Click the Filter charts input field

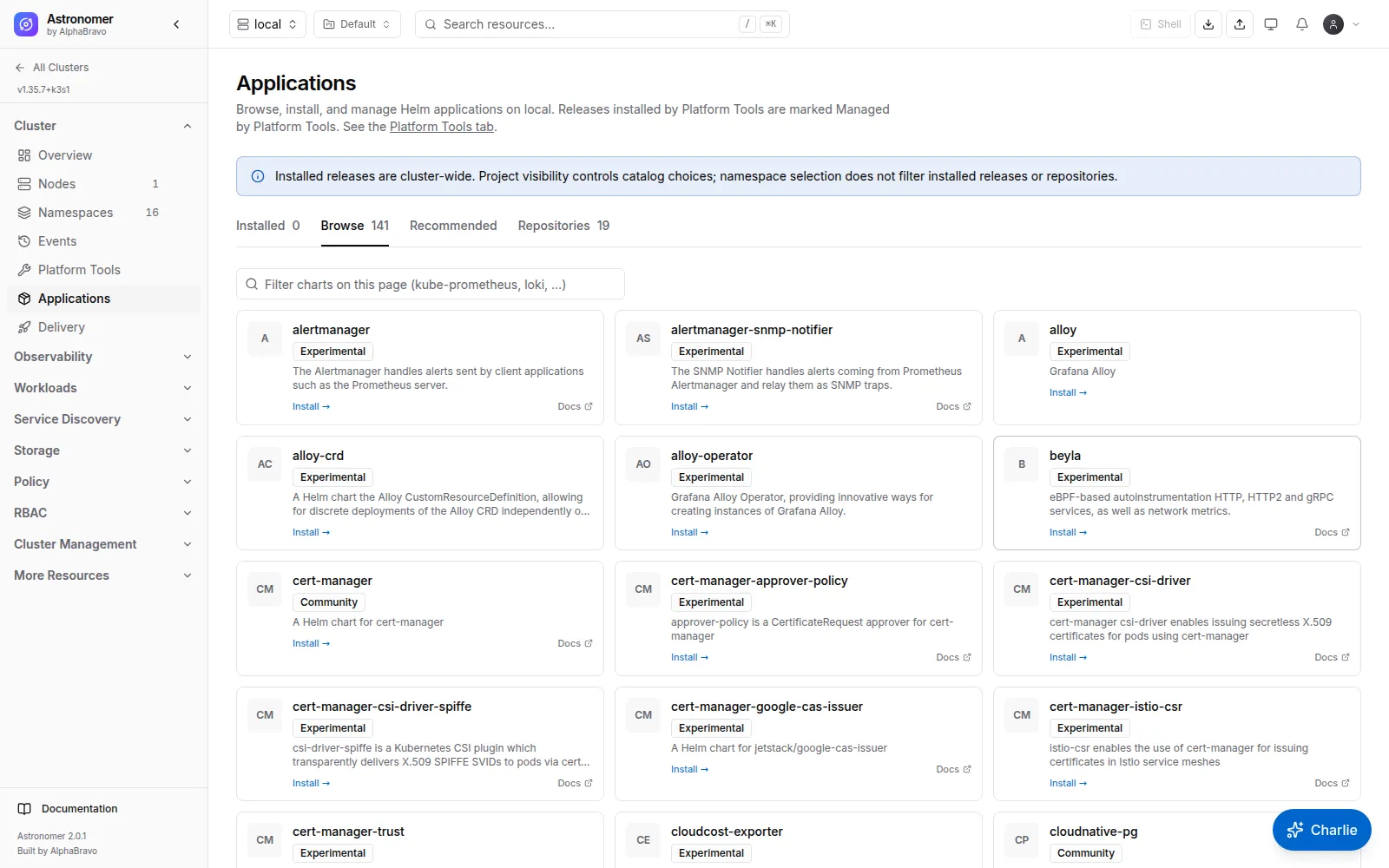(x=431, y=284)
